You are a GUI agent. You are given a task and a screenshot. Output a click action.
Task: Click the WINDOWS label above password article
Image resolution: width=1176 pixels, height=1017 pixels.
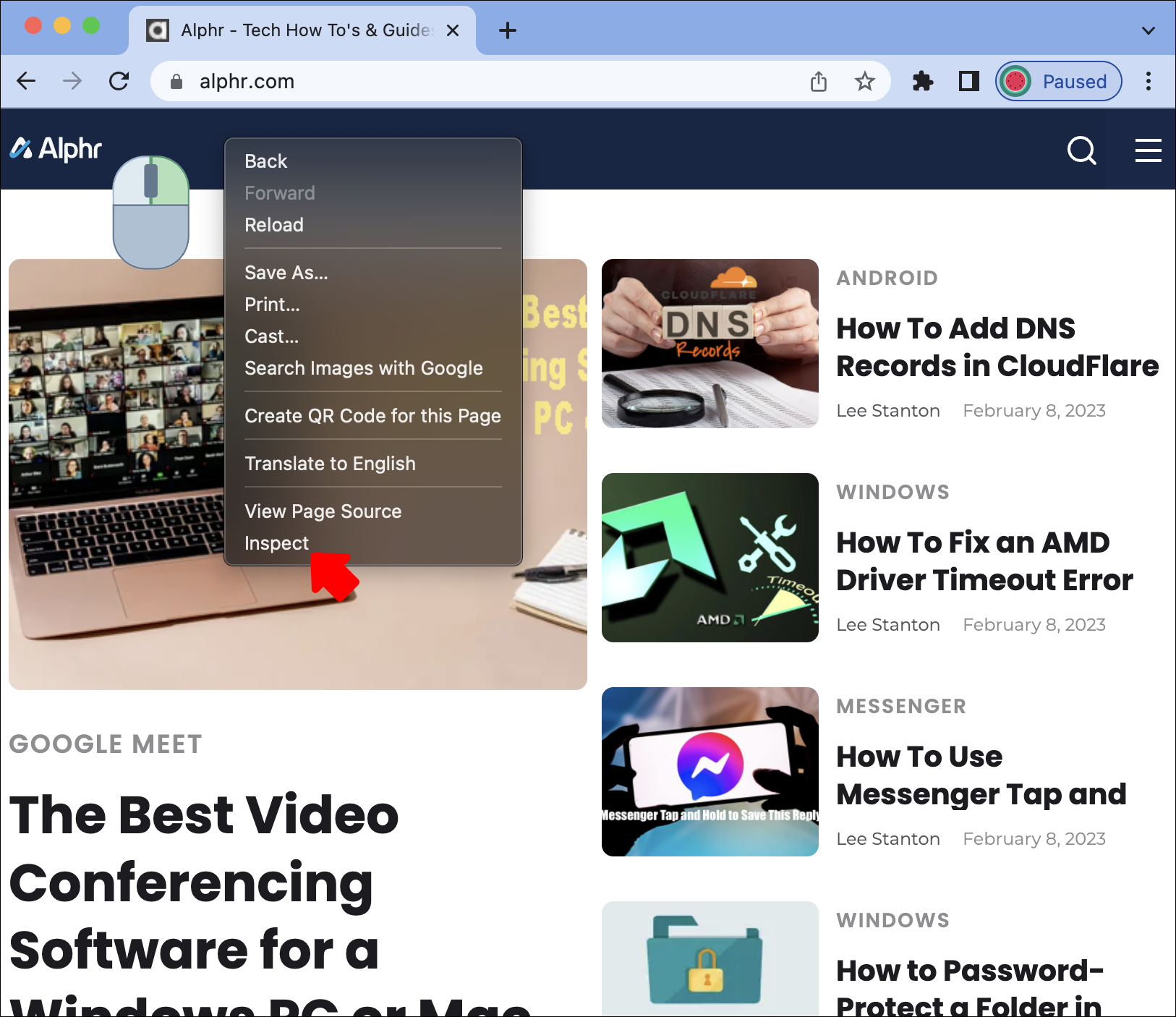[x=893, y=921]
